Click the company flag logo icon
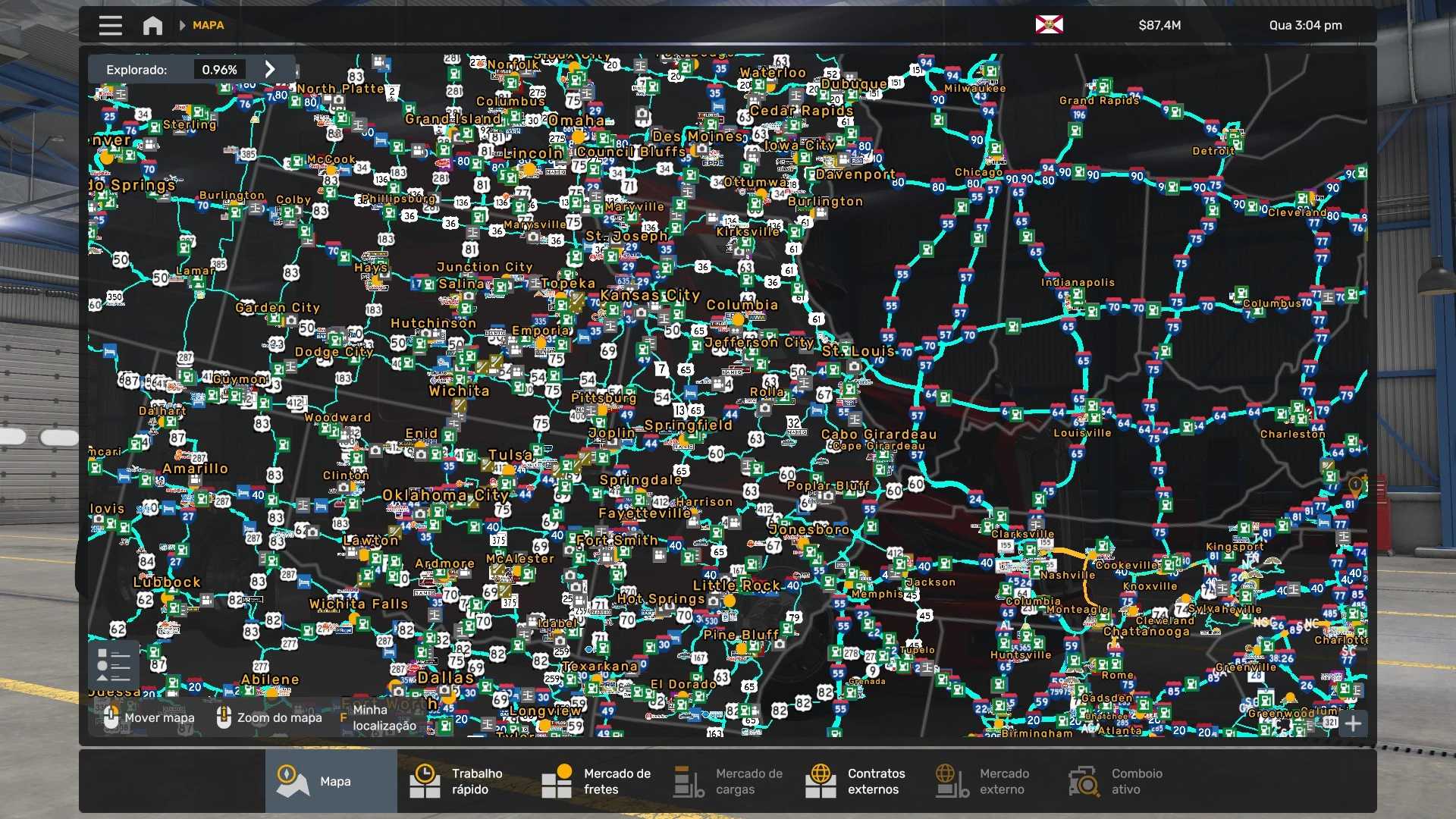The width and height of the screenshot is (1456, 819). (1049, 25)
